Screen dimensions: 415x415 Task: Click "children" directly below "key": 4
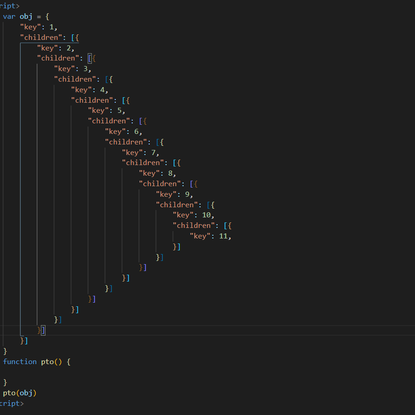point(92,100)
